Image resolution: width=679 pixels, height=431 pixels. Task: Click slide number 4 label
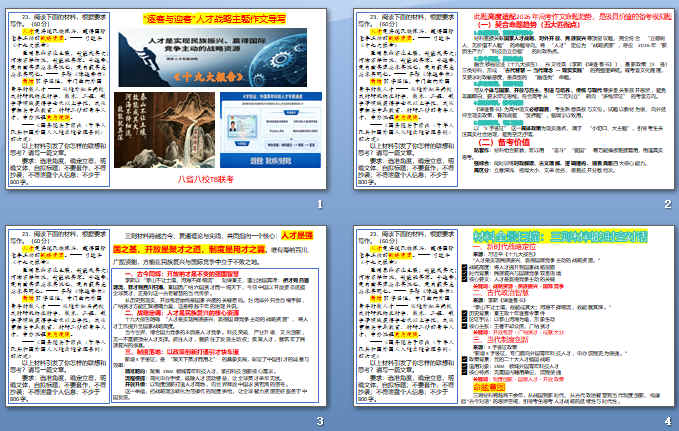pos(668,421)
